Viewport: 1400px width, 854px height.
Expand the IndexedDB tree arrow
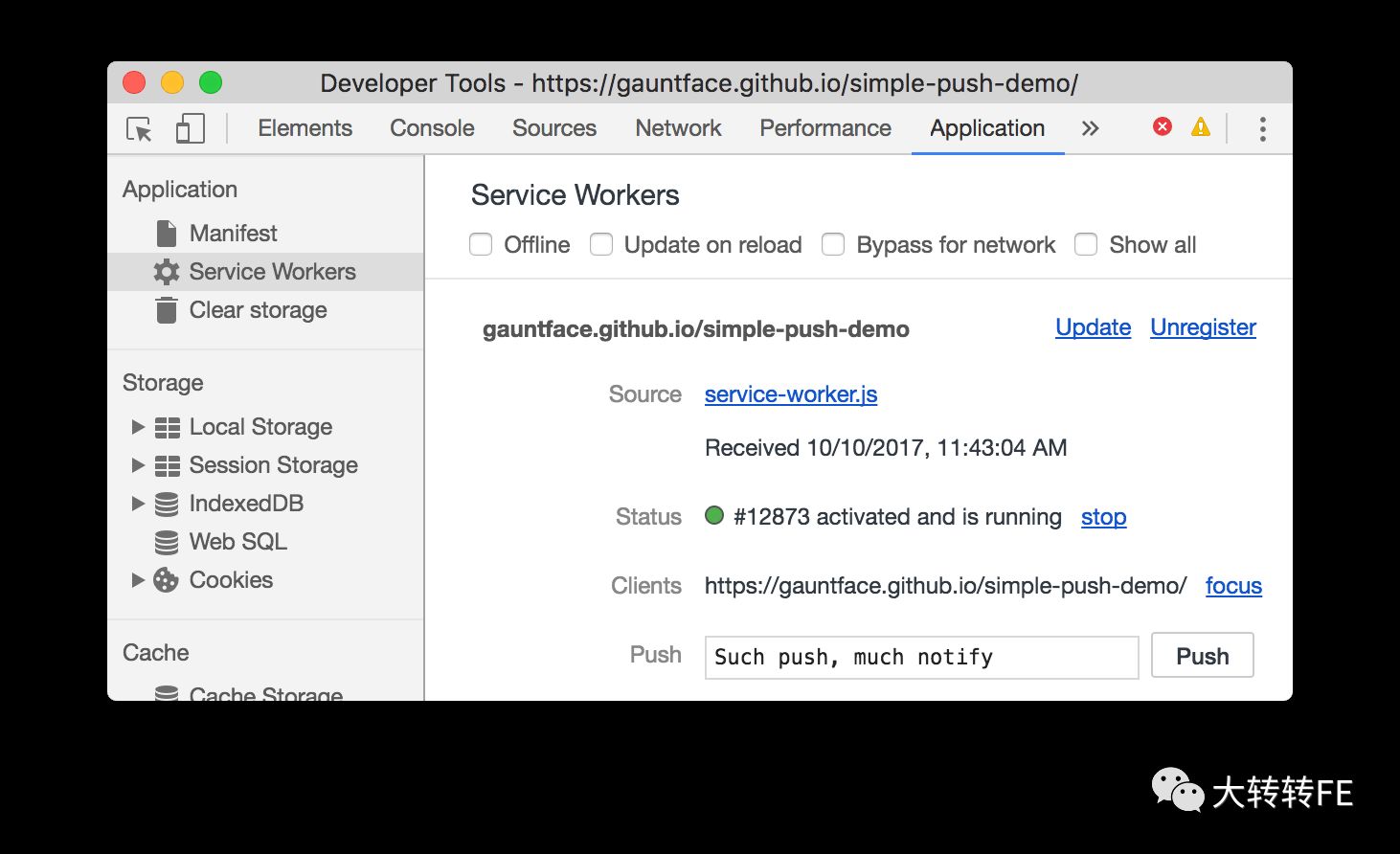(138, 503)
